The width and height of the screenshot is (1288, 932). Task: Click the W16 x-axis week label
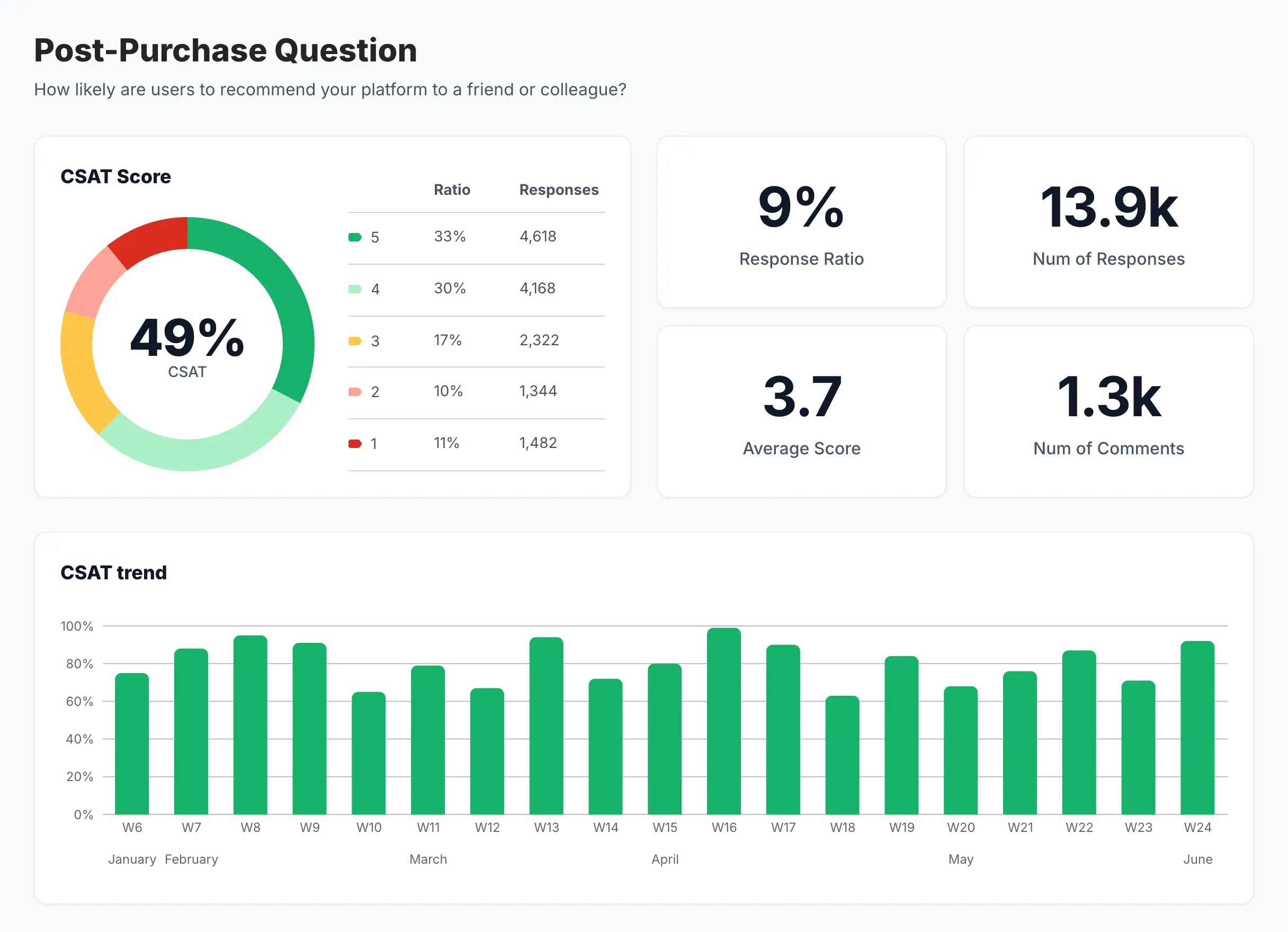(x=724, y=828)
